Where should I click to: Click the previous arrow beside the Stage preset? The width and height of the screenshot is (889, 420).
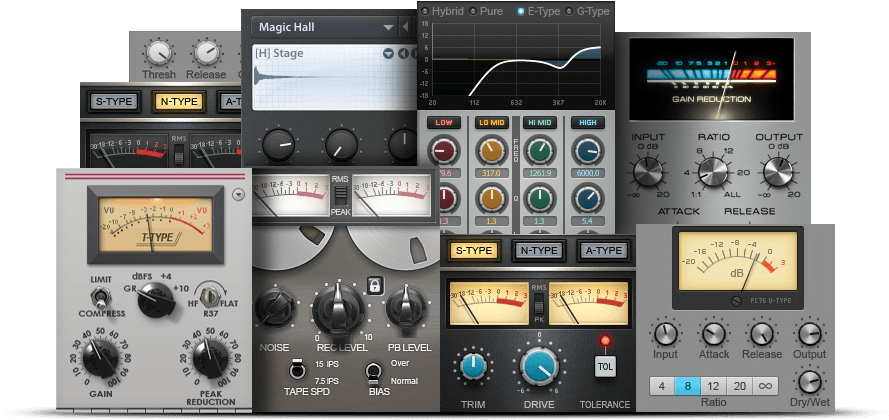[x=402, y=53]
